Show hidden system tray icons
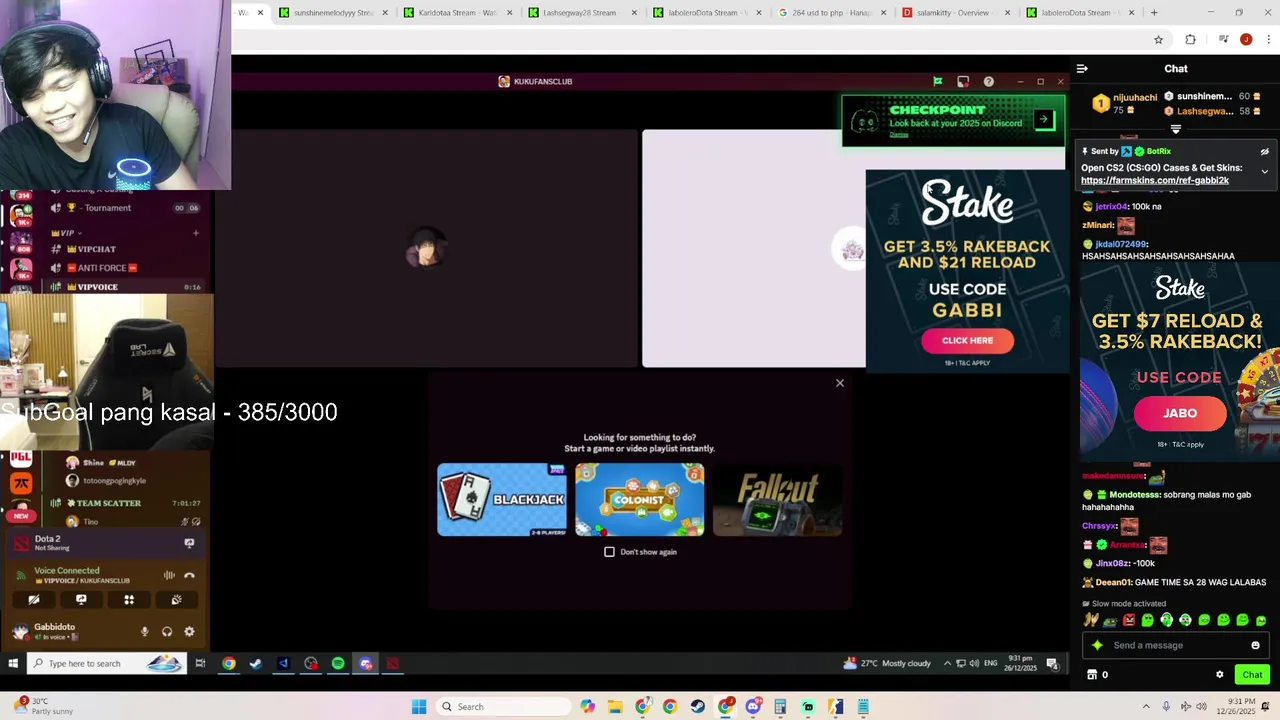Image resolution: width=1280 pixels, height=720 pixels. click(1146, 707)
